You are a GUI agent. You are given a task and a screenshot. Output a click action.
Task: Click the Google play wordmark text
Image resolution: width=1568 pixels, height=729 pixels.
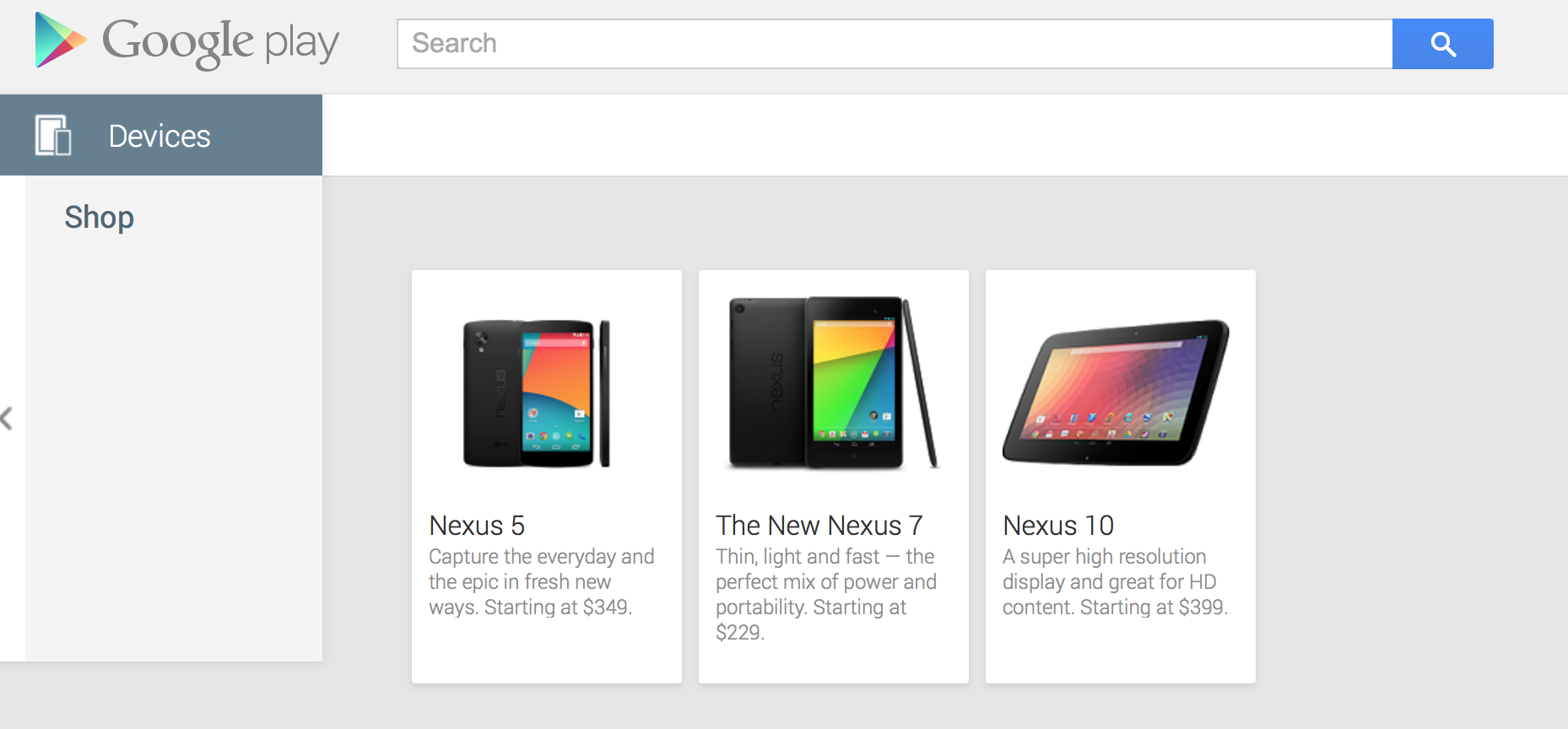(221, 42)
